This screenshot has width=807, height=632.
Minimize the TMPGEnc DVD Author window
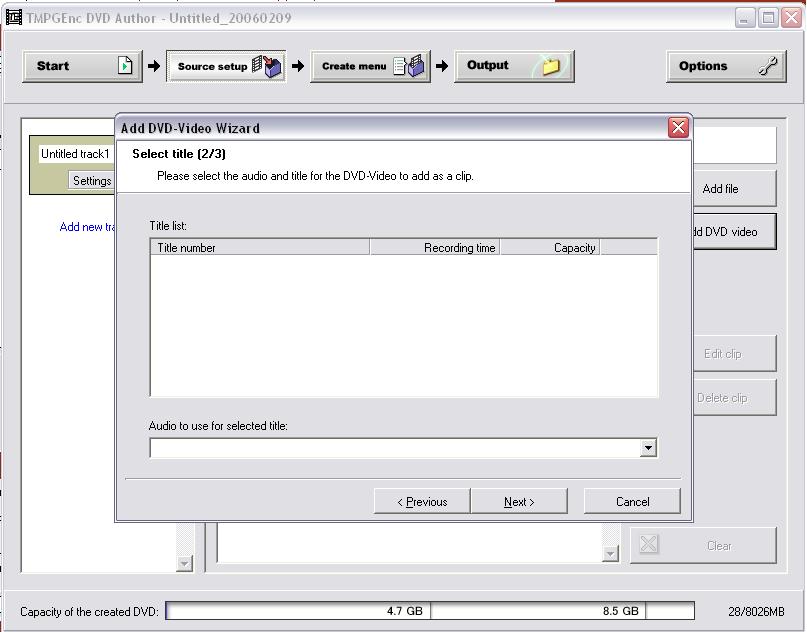[744, 18]
